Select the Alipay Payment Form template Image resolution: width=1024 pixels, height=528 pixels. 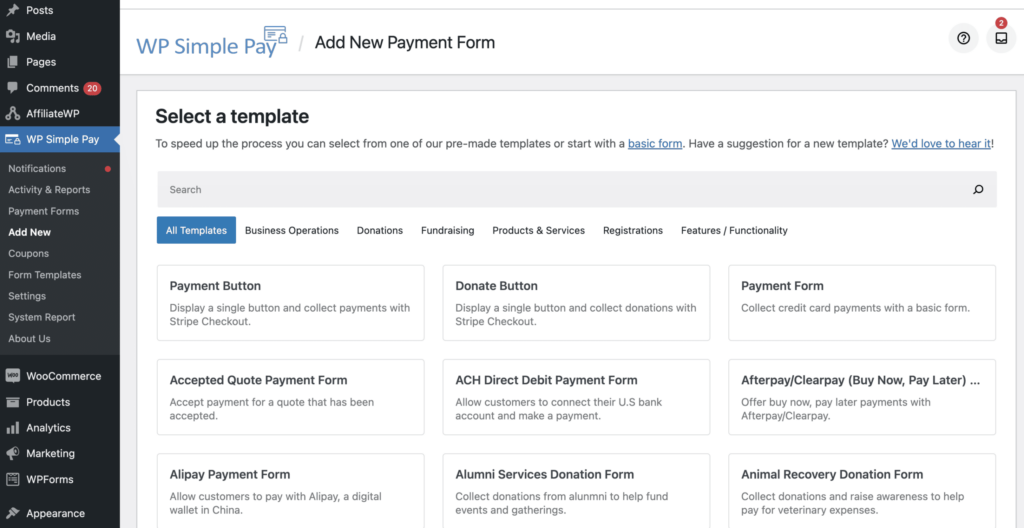pyautogui.click(x=291, y=491)
